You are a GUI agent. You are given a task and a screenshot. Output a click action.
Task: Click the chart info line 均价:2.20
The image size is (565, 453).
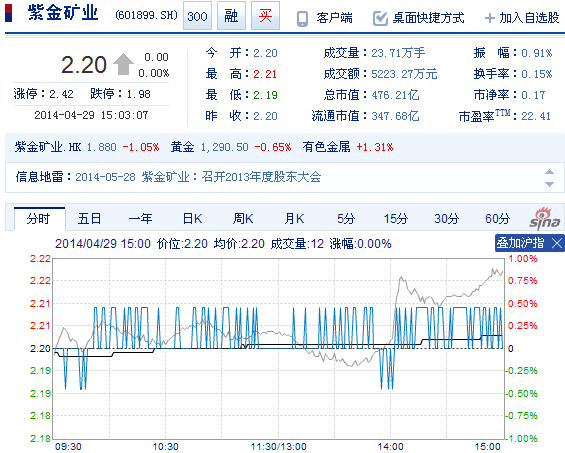point(239,244)
